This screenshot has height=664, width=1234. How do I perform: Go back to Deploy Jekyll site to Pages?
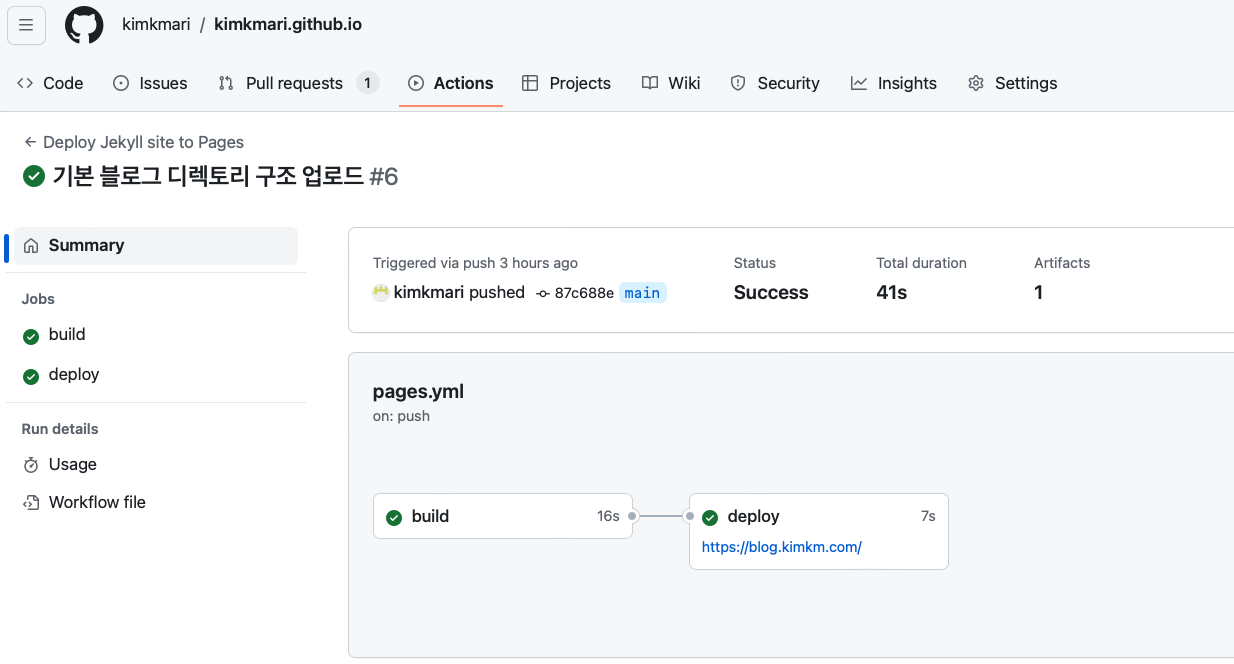[134, 142]
